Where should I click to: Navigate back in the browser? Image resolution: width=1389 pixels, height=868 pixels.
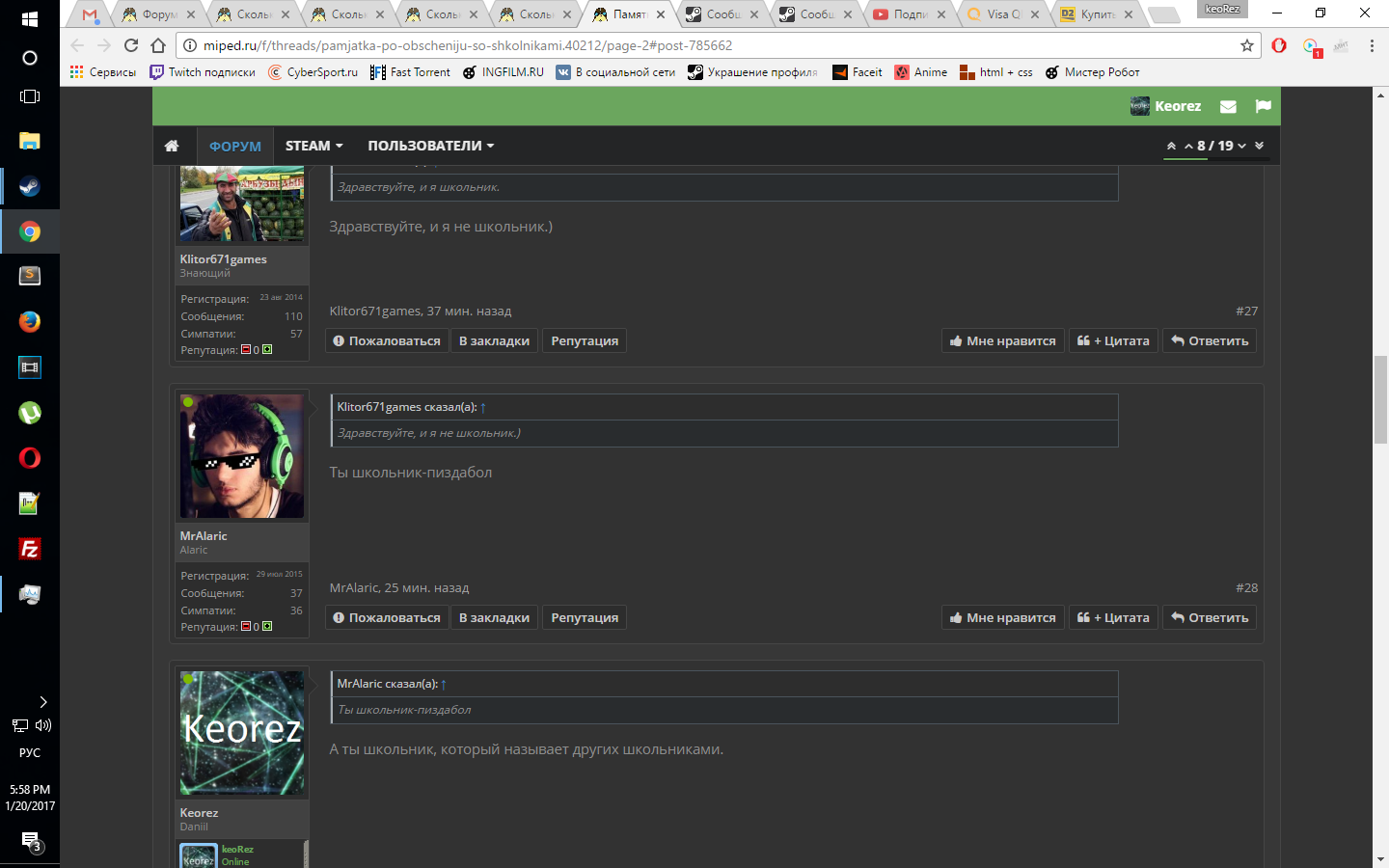pyautogui.click(x=77, y=45)
